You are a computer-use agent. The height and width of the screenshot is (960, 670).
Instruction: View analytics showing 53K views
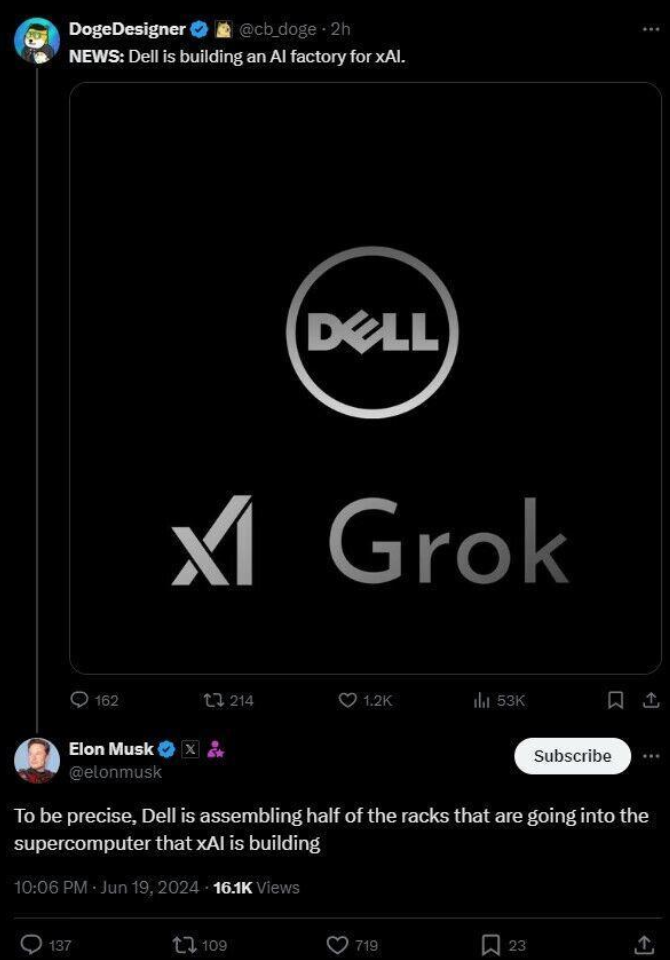click(x=480, y=700)
